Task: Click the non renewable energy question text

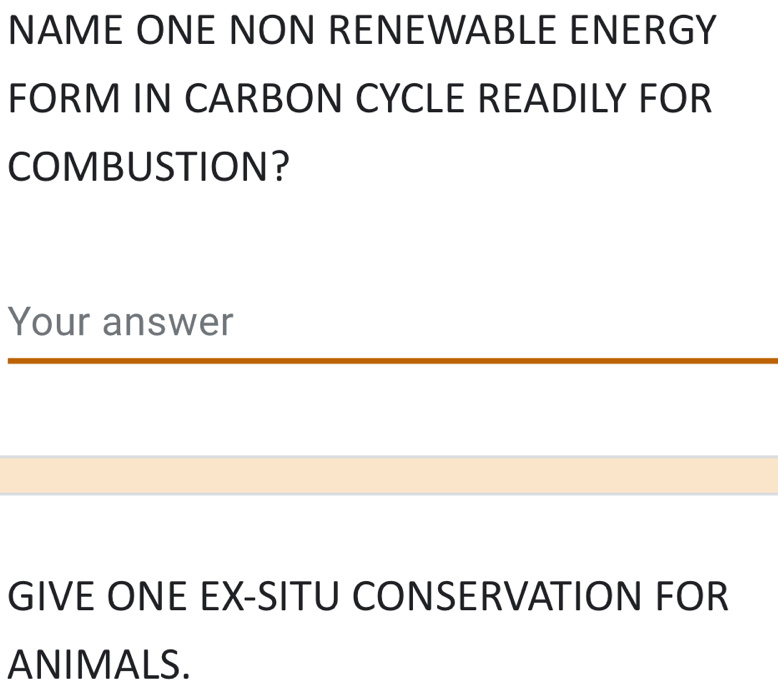Action: point(360,98)
